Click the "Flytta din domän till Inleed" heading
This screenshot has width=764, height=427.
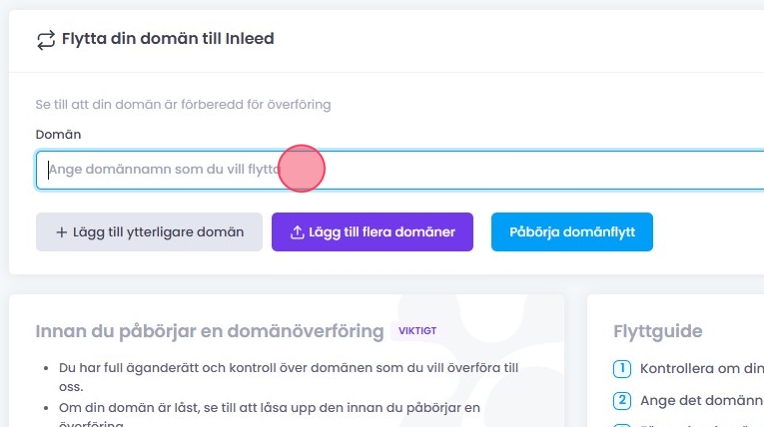168,40
